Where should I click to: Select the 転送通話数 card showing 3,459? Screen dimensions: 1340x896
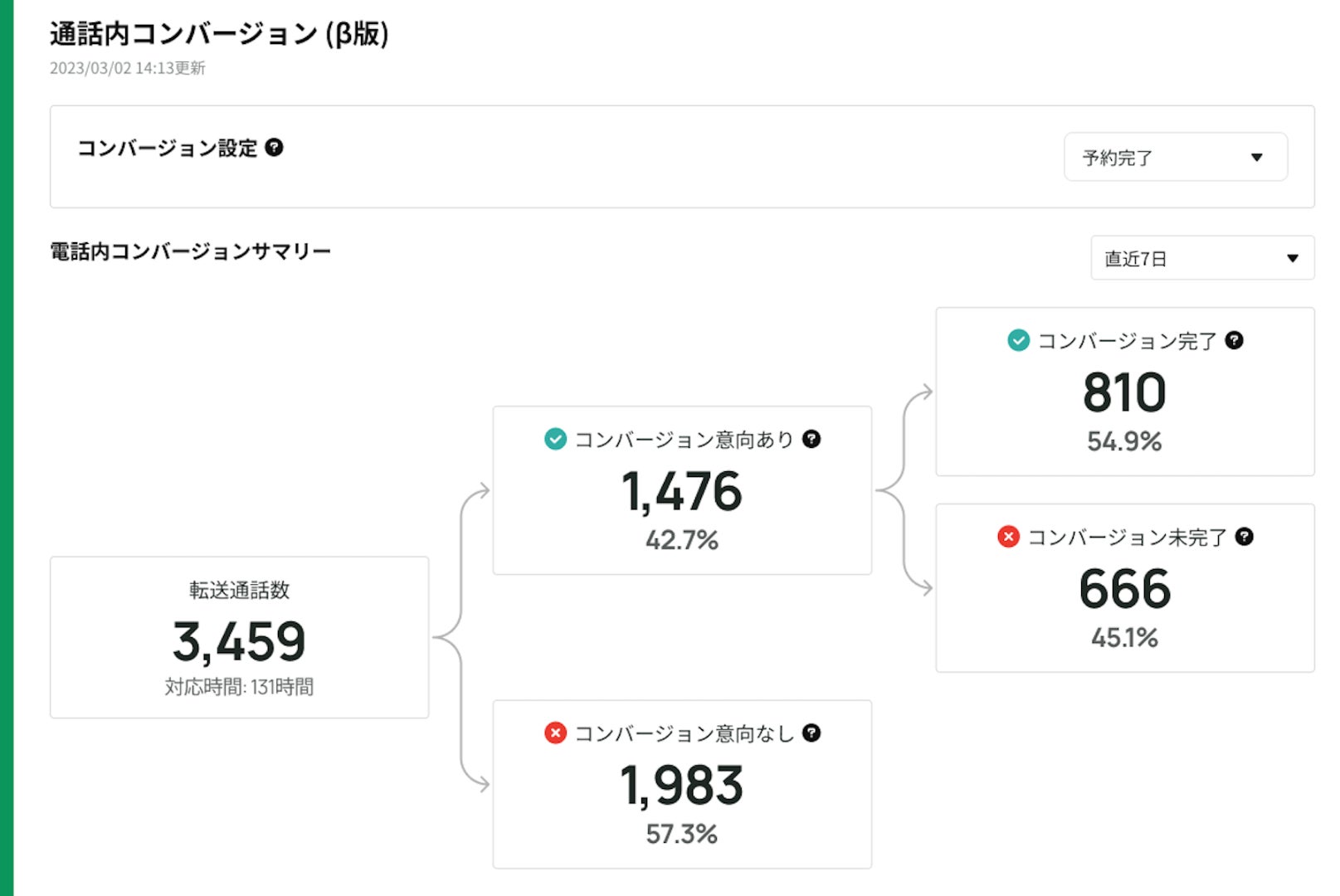[239, 637]
